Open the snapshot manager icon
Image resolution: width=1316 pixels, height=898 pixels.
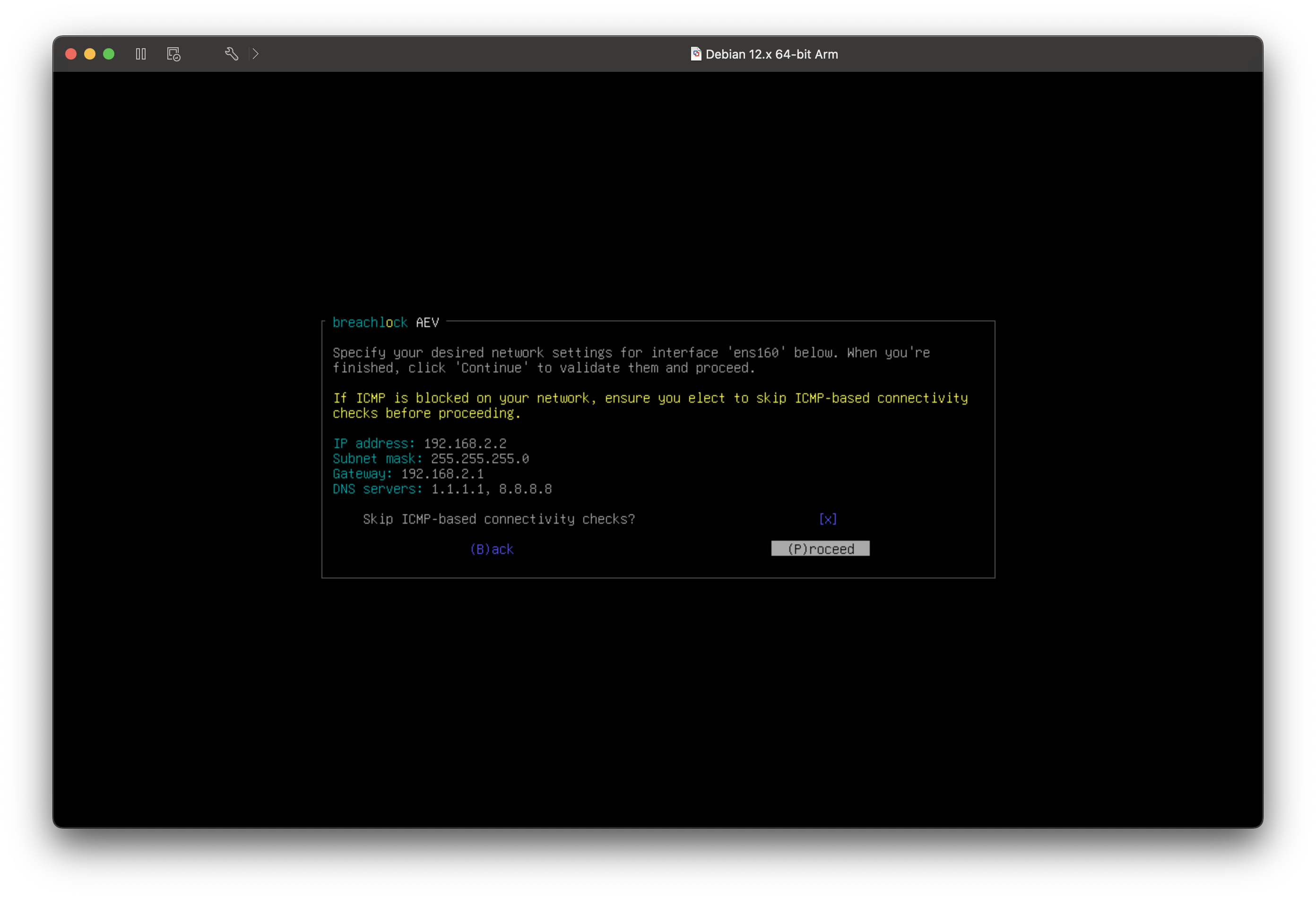pyautogui.click(x=174, y=54)
